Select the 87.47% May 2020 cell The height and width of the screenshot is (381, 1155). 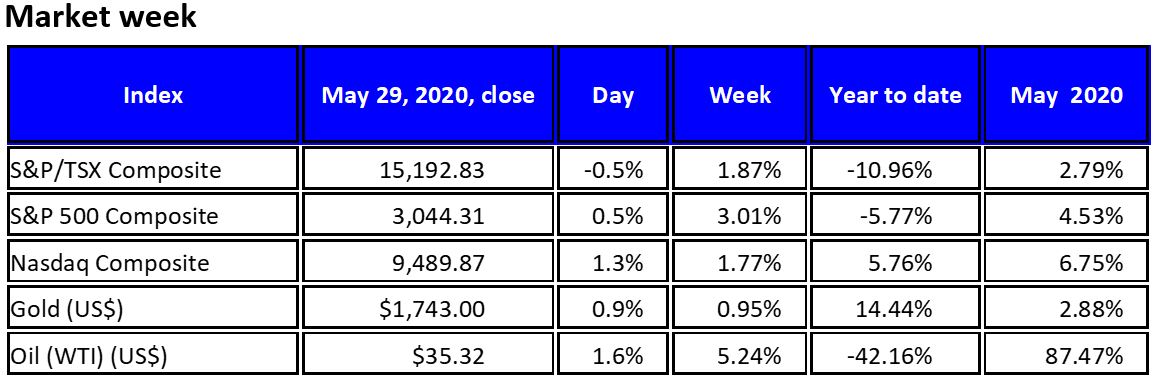coord(1067,355)
